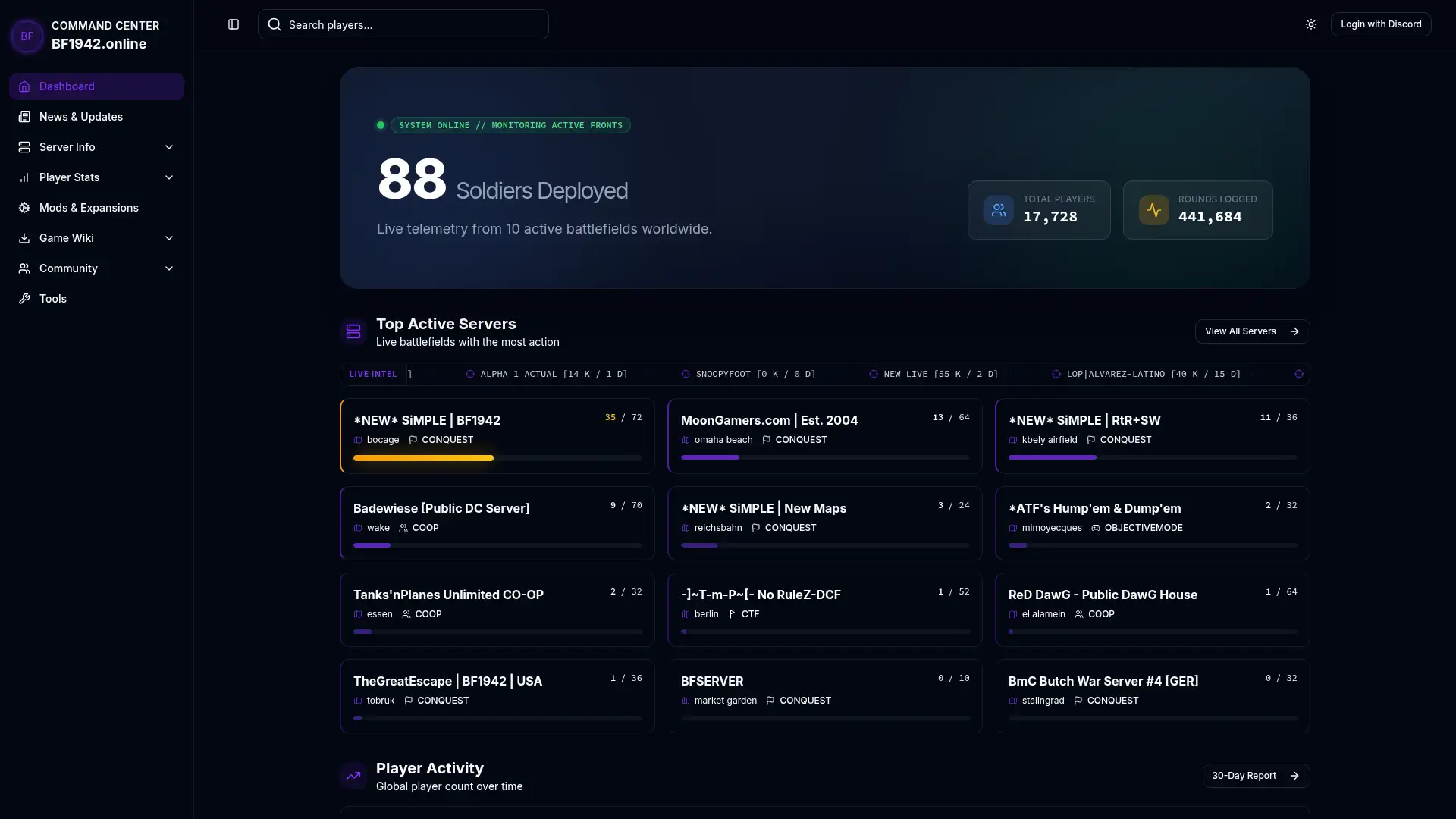Click View All Servers button
The image size is (1456, 819).
(x=1252, y=331)
